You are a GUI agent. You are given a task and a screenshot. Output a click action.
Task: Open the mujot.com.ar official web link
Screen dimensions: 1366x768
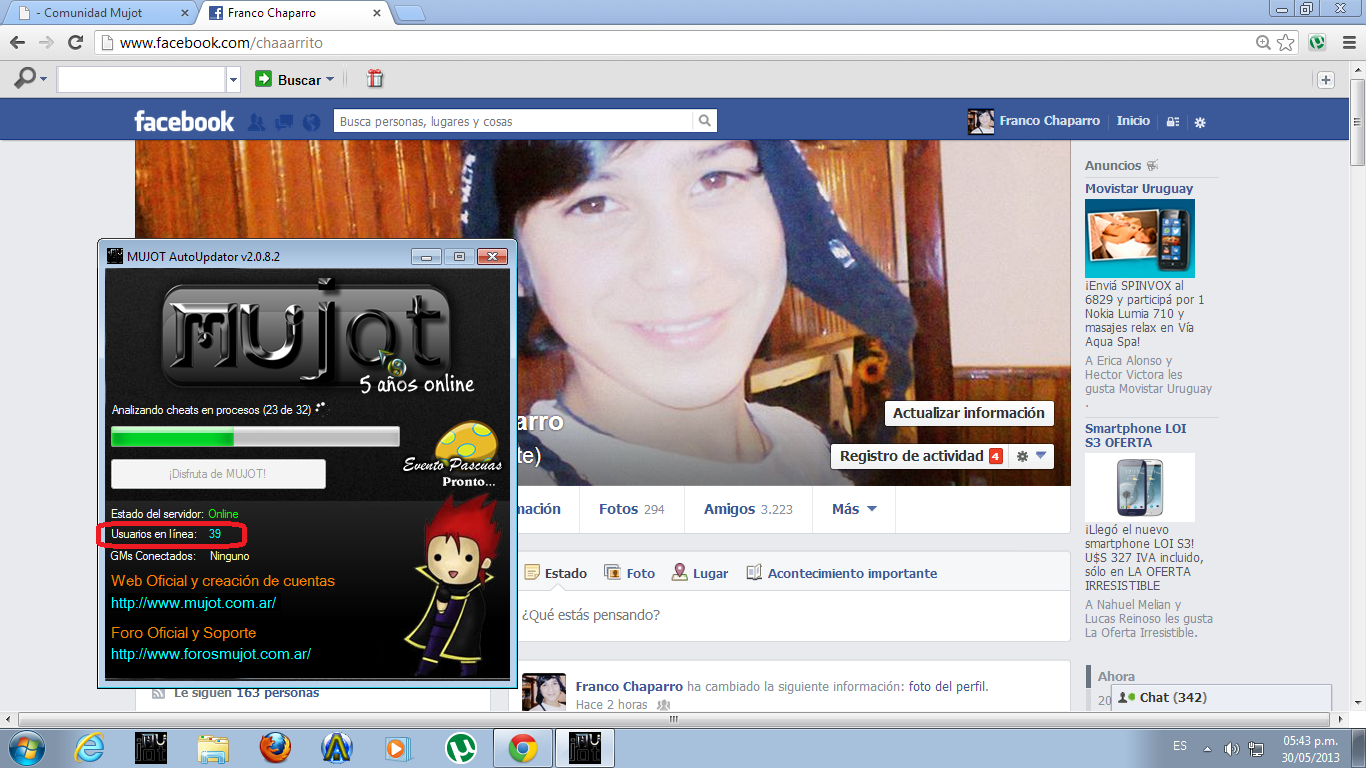[x=193, y=603]
